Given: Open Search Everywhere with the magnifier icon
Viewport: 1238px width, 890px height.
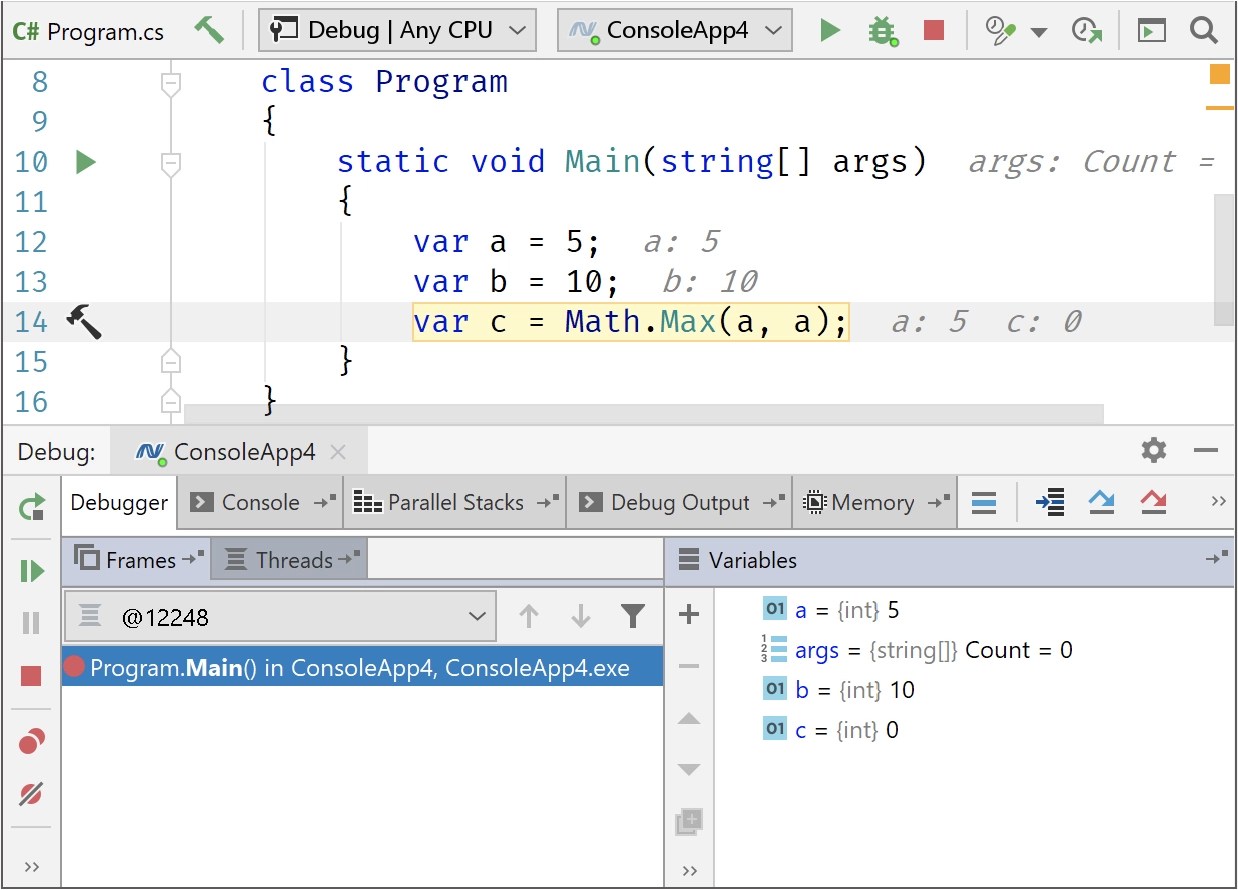Looking at the screenshot, I should coord(1202,30).
